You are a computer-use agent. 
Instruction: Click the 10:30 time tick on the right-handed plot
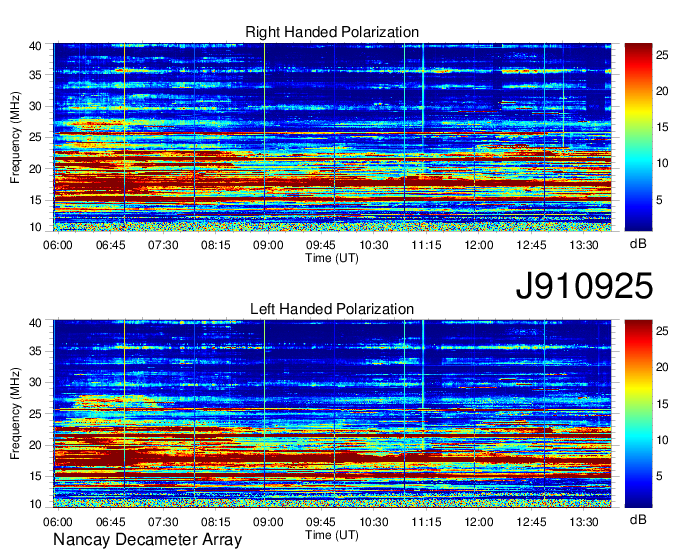pyautogui.click(x=373, y=245)
